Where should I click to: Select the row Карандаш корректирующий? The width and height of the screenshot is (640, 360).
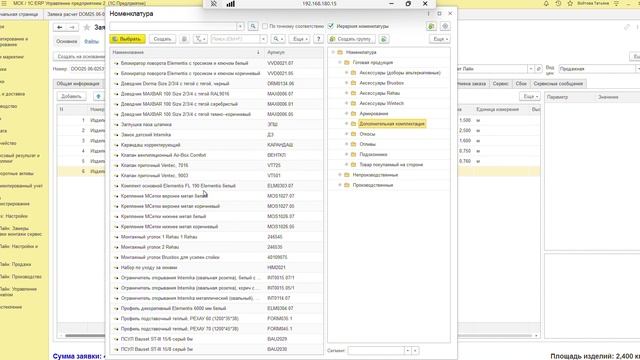tap(216, 145)
